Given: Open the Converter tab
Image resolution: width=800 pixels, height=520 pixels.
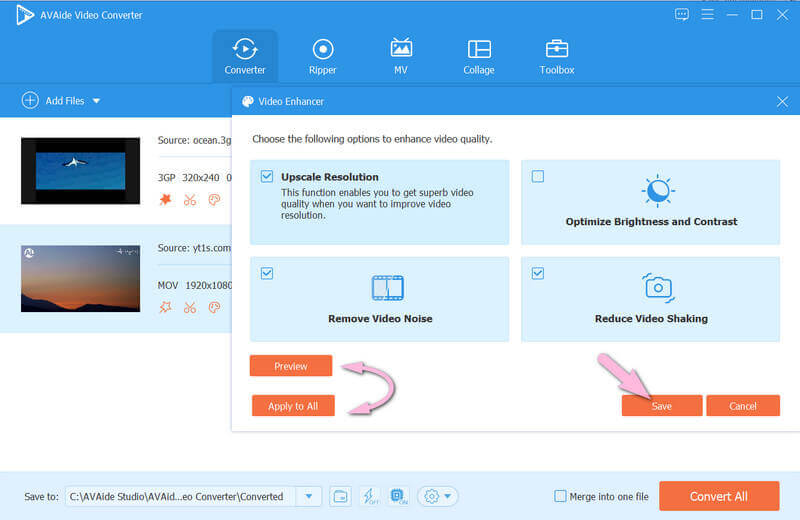Looking at the screenshot, I should pos(245,57).
